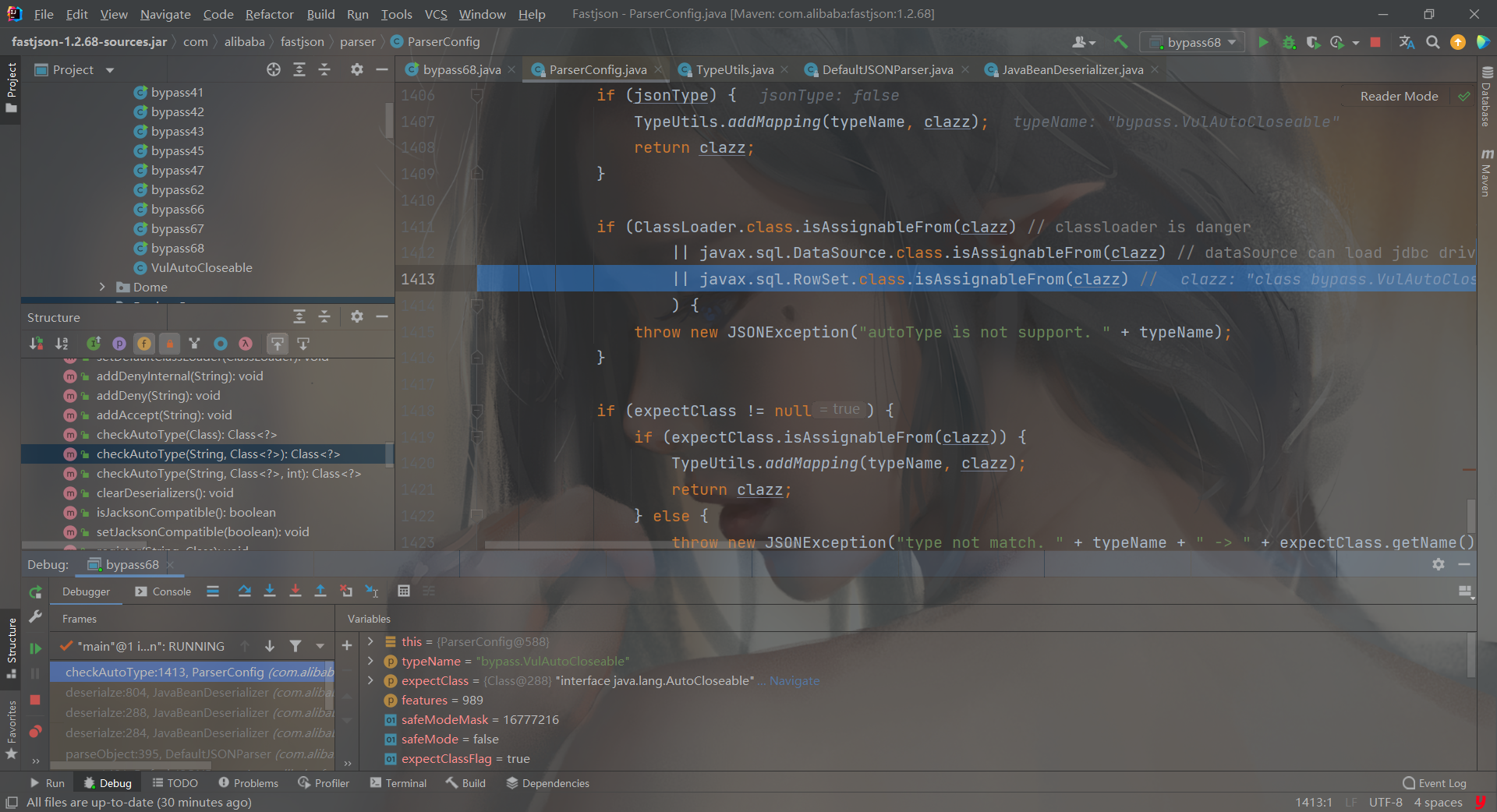Expand expectClass variable node

[370, 680]
